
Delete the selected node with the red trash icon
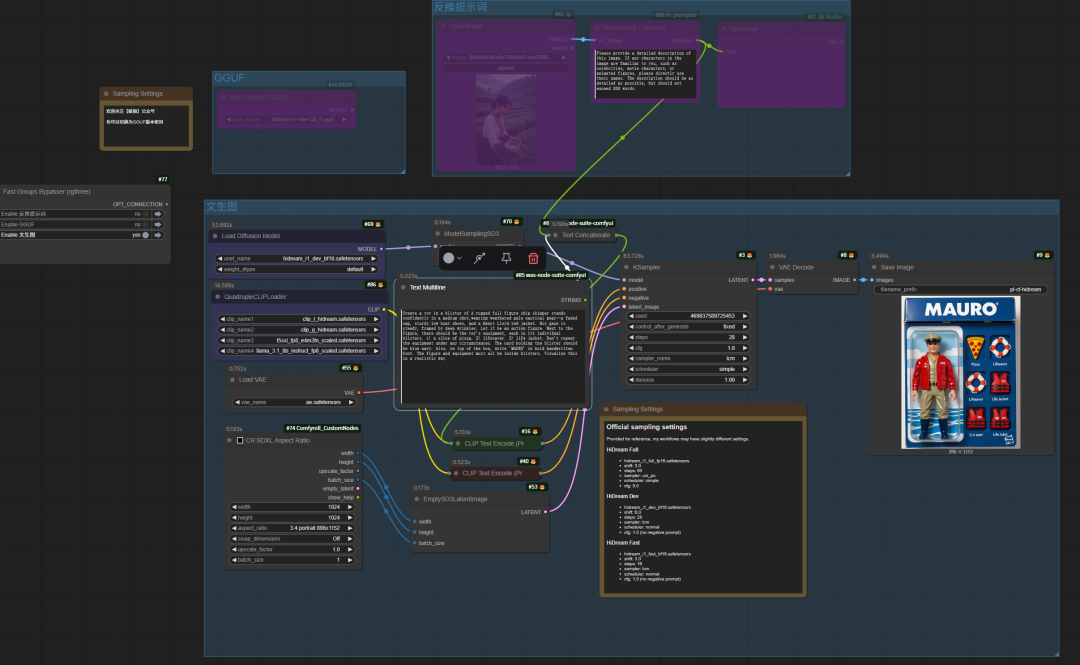coord(533,258)
